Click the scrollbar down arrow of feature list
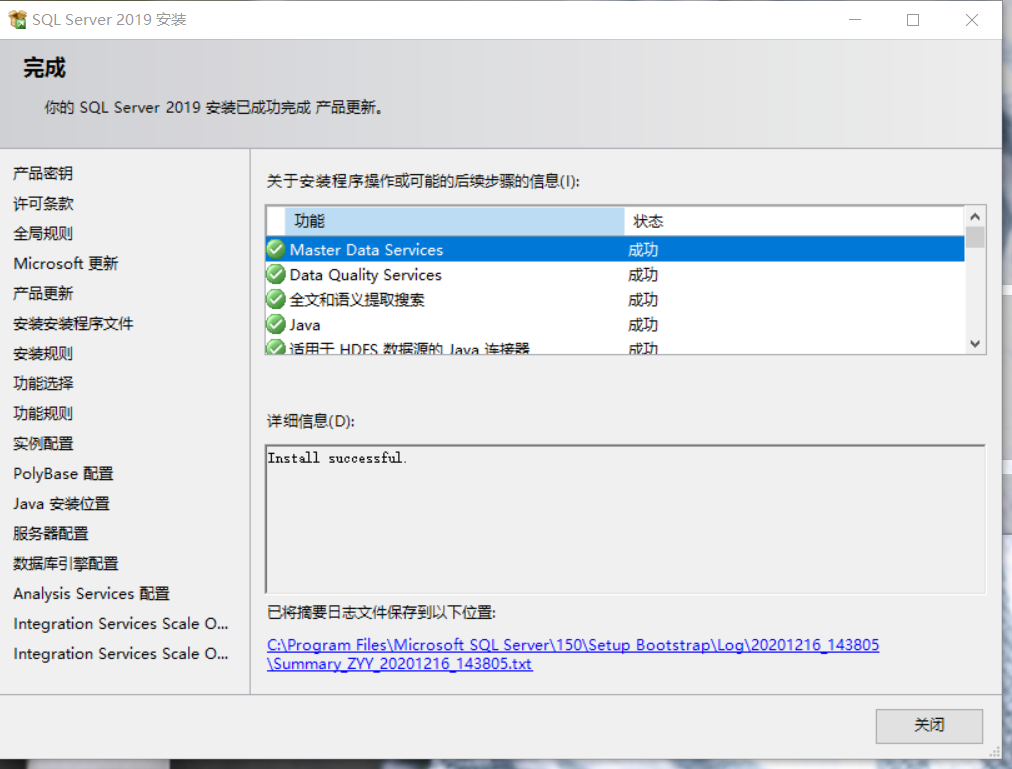Image resolution: width=1012 pixels, height=769 pixels. coord(972,343)
